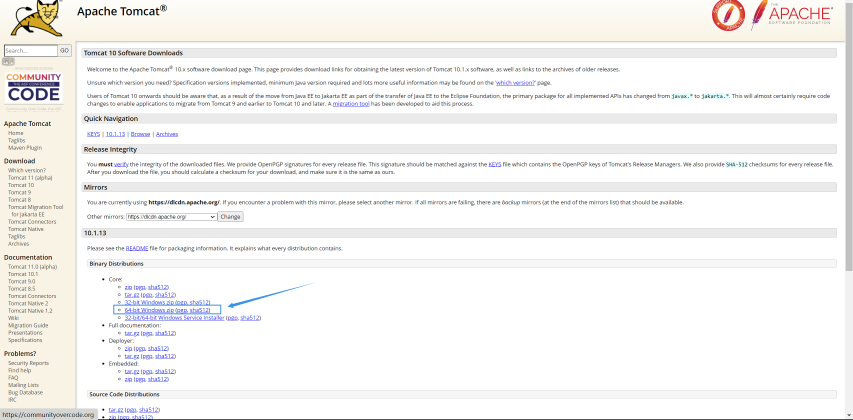Open the 'which version?' link in intro text
Viewport: 853px width, 420px height.
(515, 83)
